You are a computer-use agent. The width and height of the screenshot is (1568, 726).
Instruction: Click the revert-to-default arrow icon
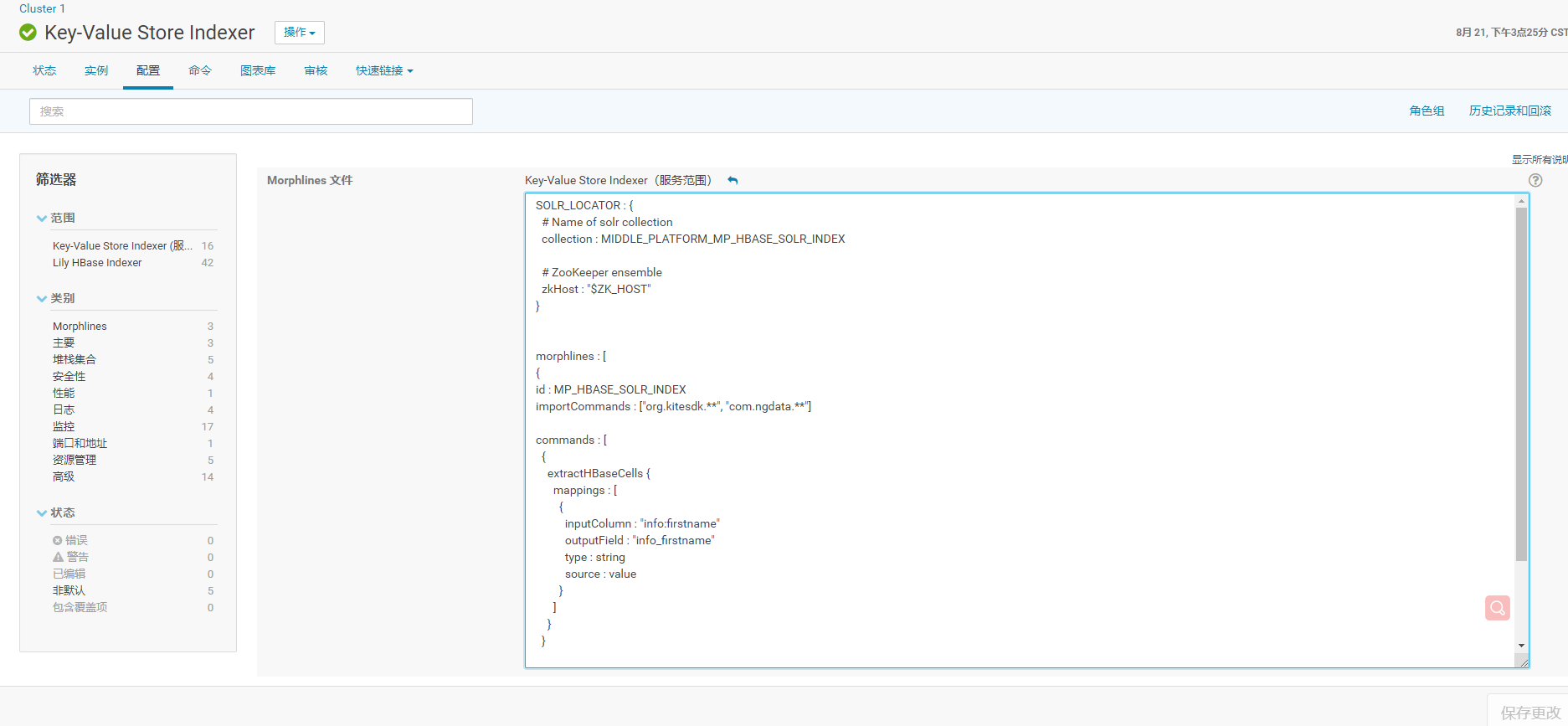[x=733, y=180]
